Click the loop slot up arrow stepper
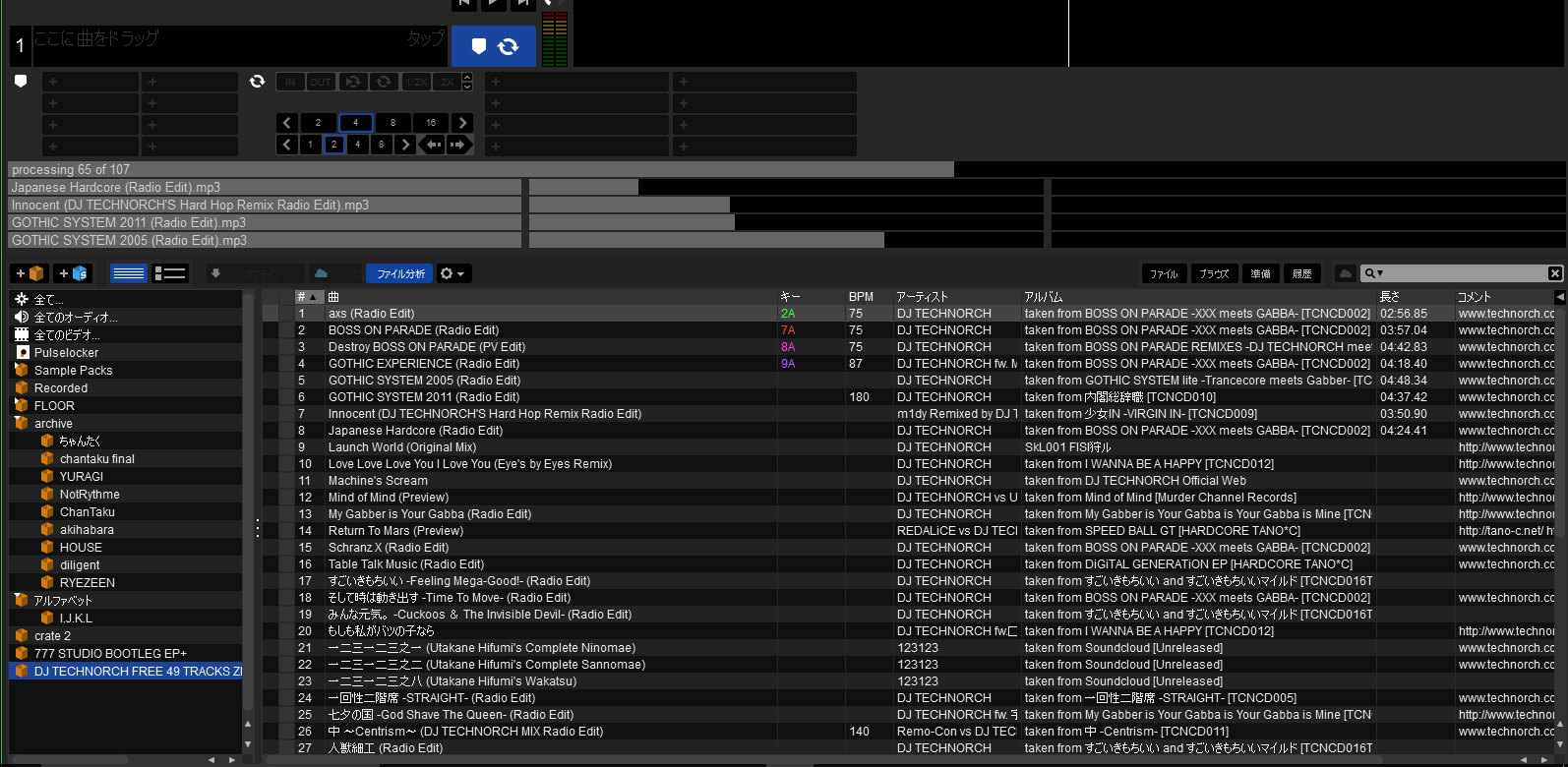The width and height of the screenshot is (1568, 767). point(467,77)
